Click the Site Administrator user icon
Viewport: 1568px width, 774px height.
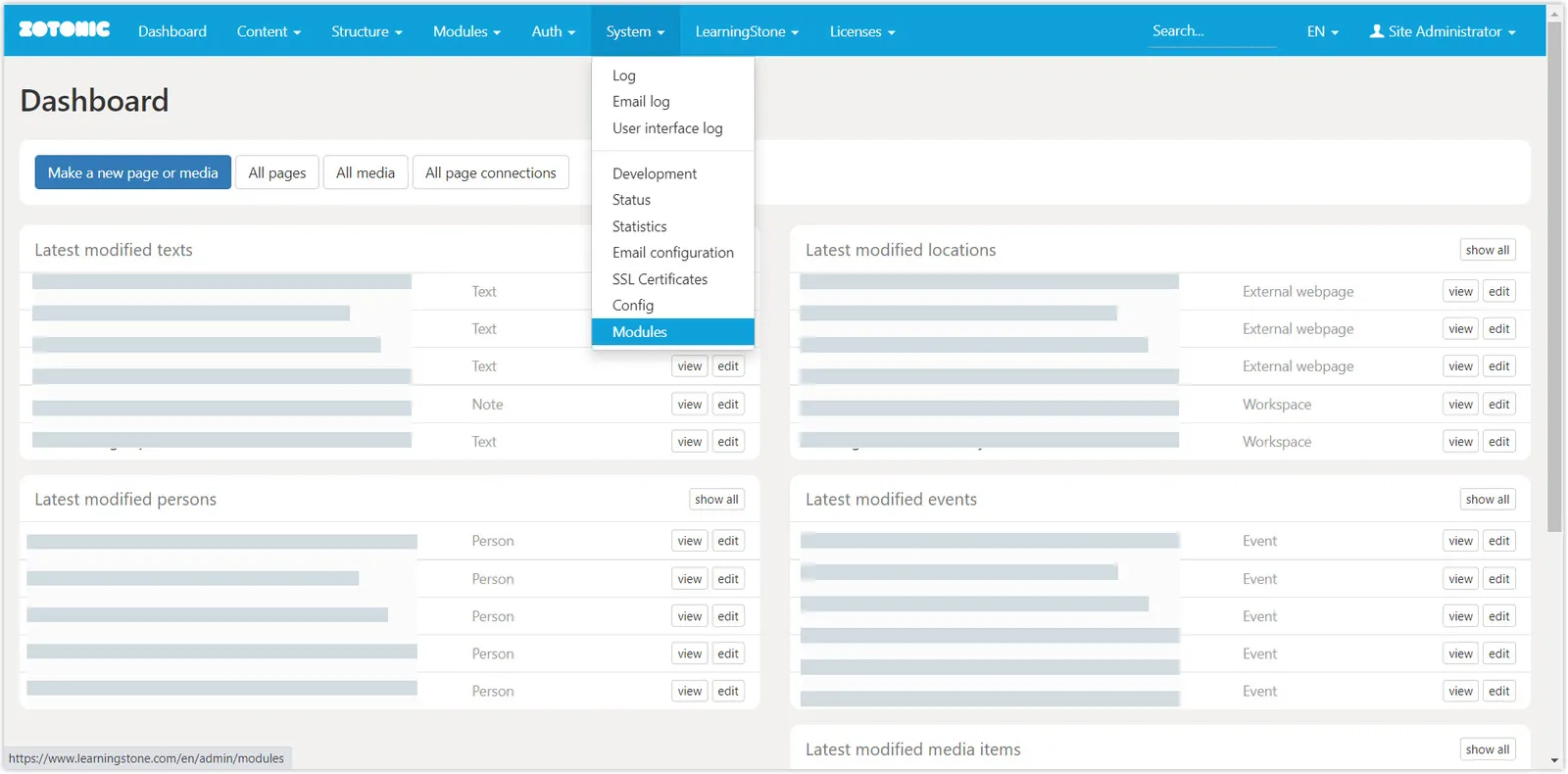coord(1376,31)
